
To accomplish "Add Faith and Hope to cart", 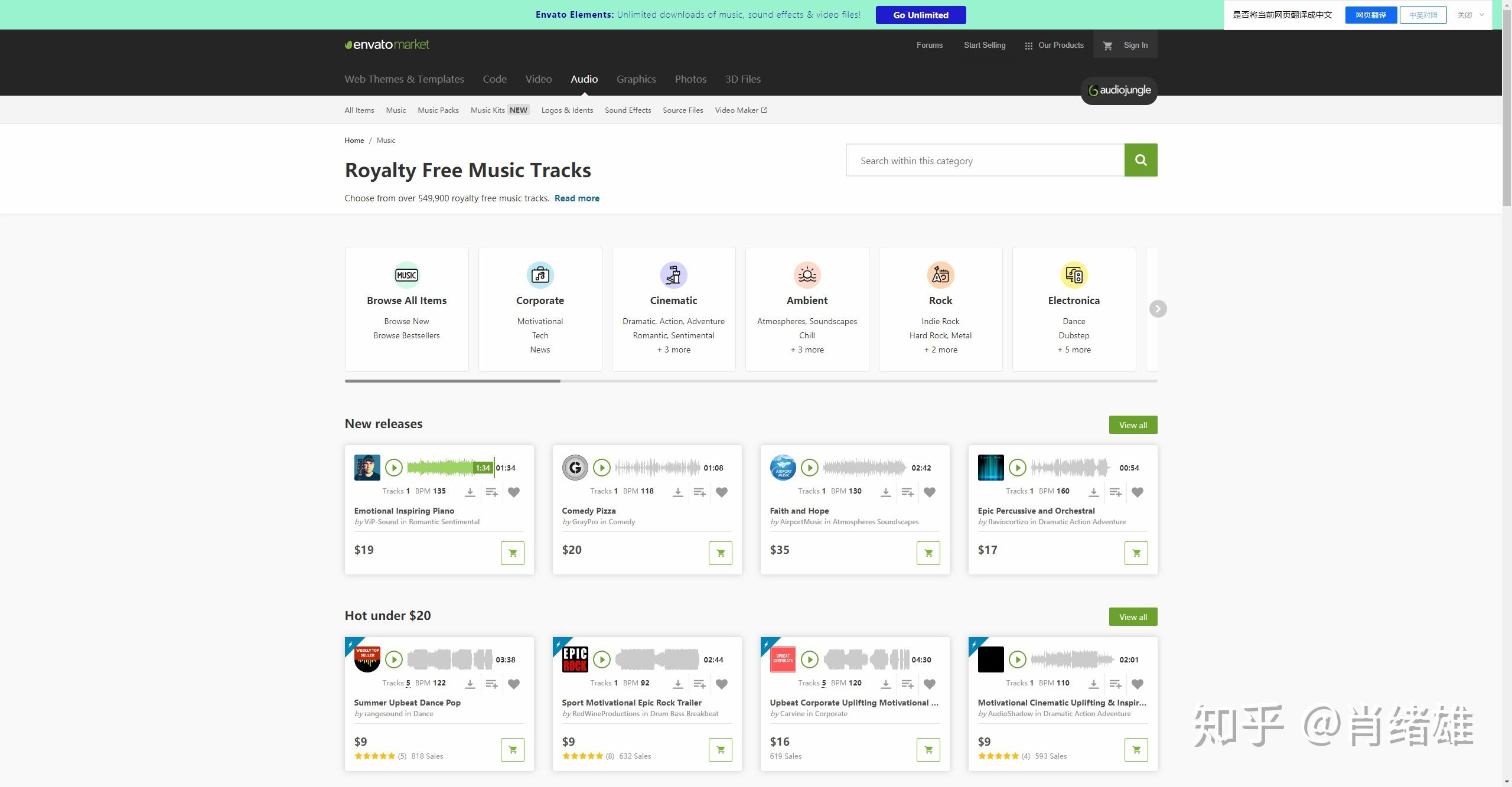I will coord(928,553).
